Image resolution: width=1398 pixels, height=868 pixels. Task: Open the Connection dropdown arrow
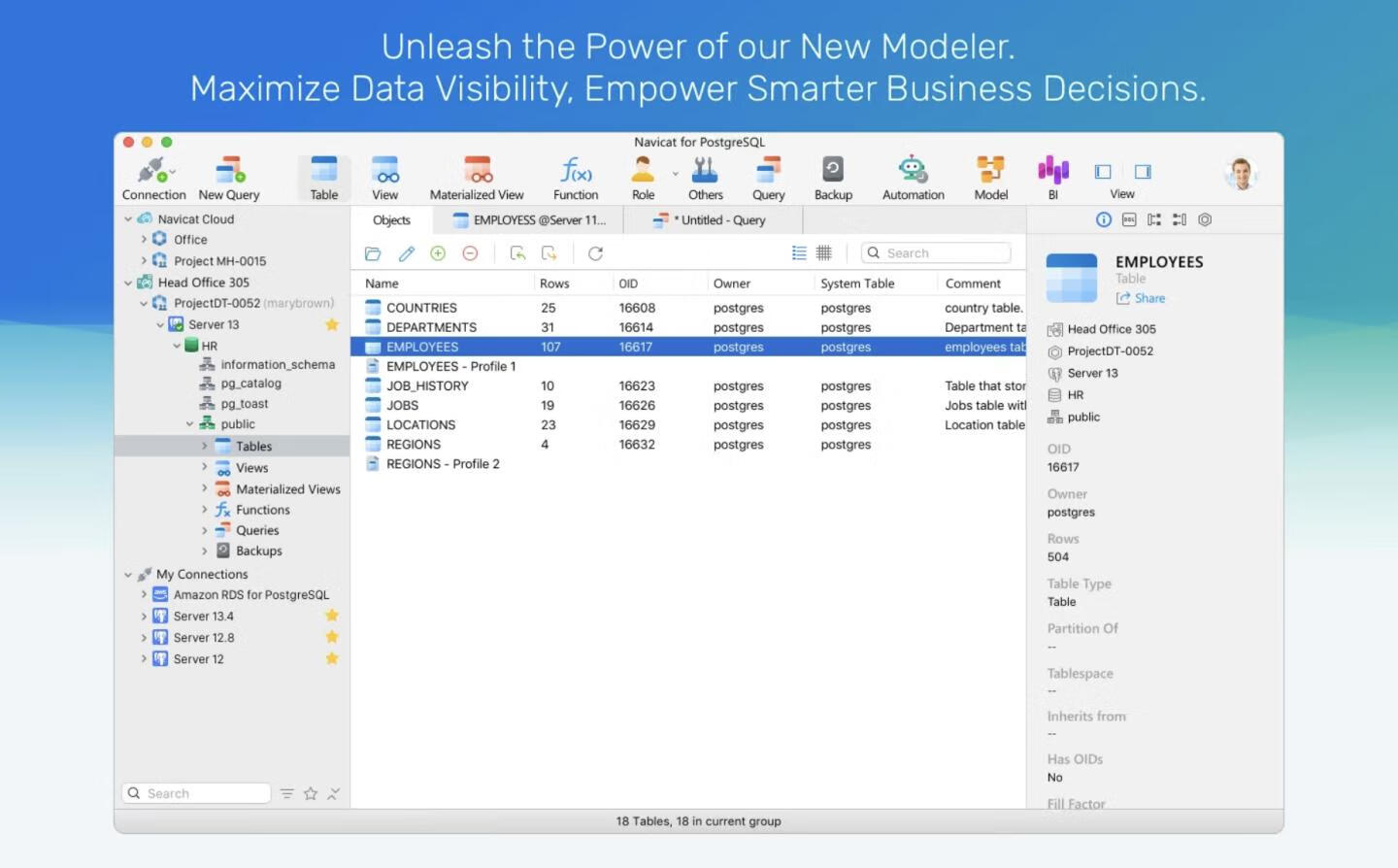point(173,173)
